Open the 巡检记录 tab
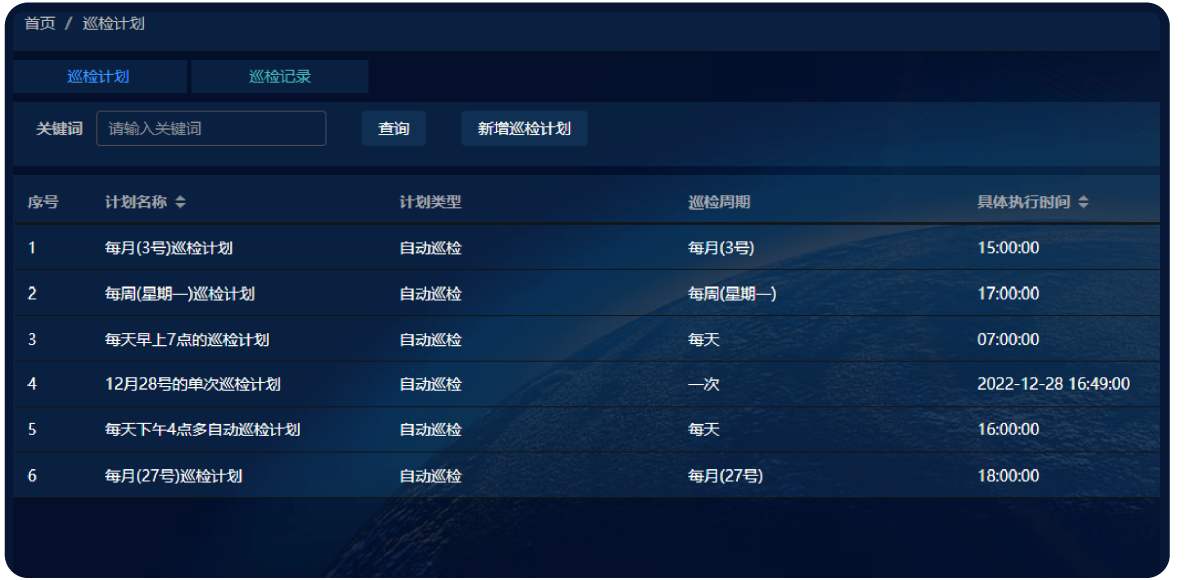The height and width of the screenshot is (580, 1190). point(279,77)
